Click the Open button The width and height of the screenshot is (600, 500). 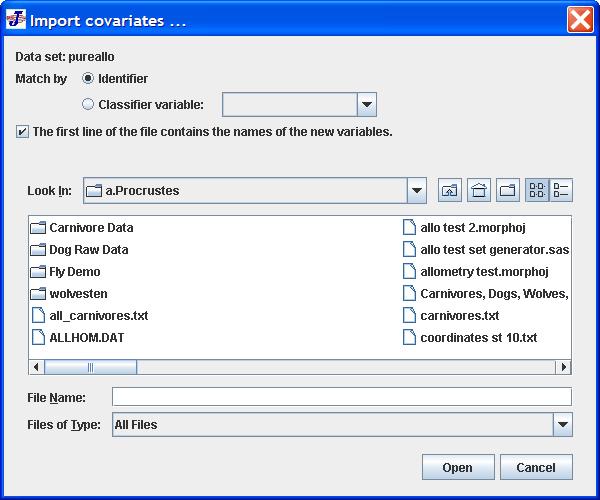pyautogui.click(x=458, y=467)
